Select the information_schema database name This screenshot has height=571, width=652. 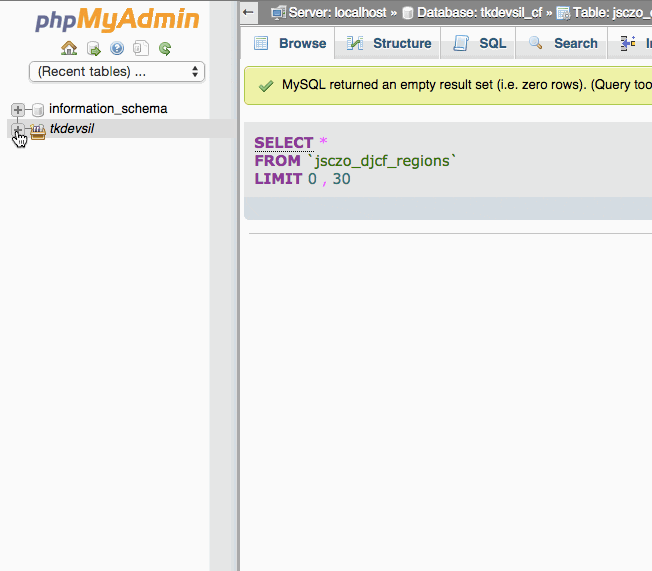pyautogui.click(x=108, y=109)
